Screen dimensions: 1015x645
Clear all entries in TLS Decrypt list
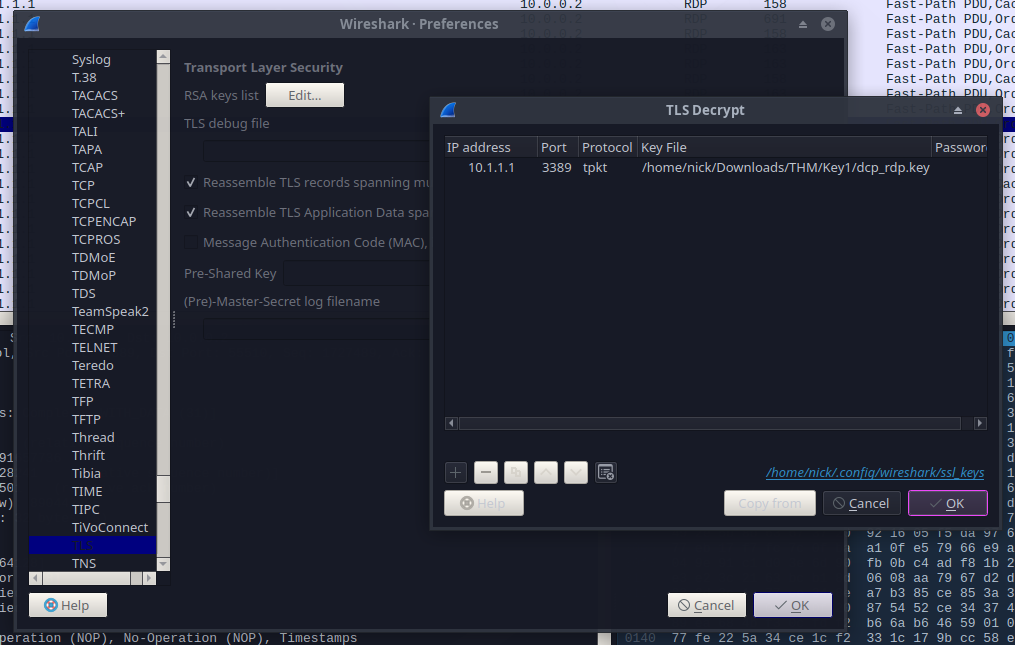(606, 473)
